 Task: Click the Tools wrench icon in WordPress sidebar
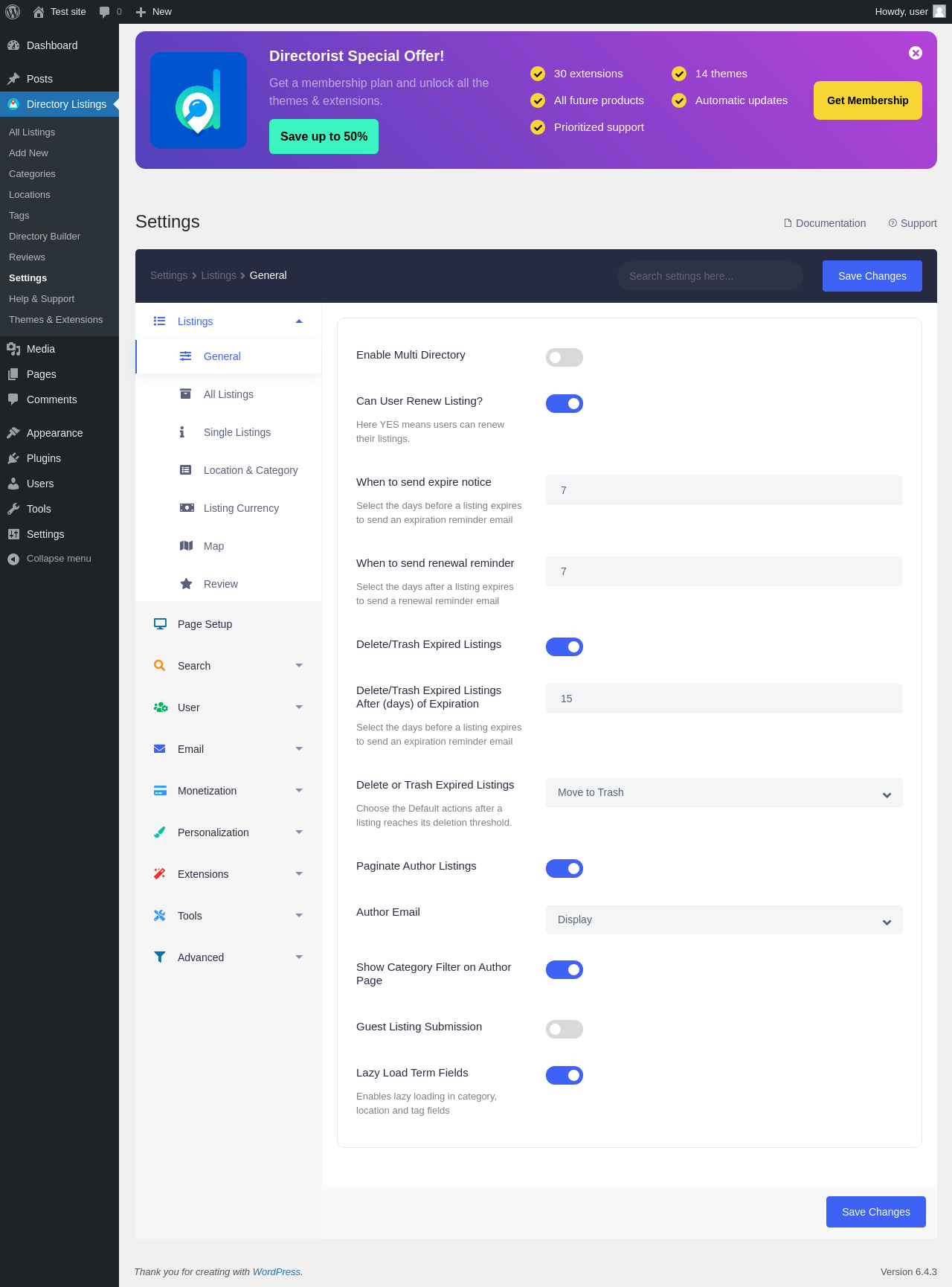pos(13,509)
